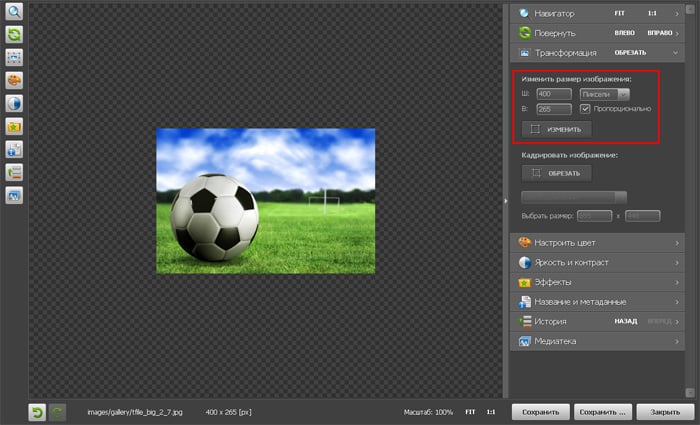The height and width of the screenshot is (425, 700).
Task: Select the green rotate tool in left sidebar
Action: (x=15, y=35)
